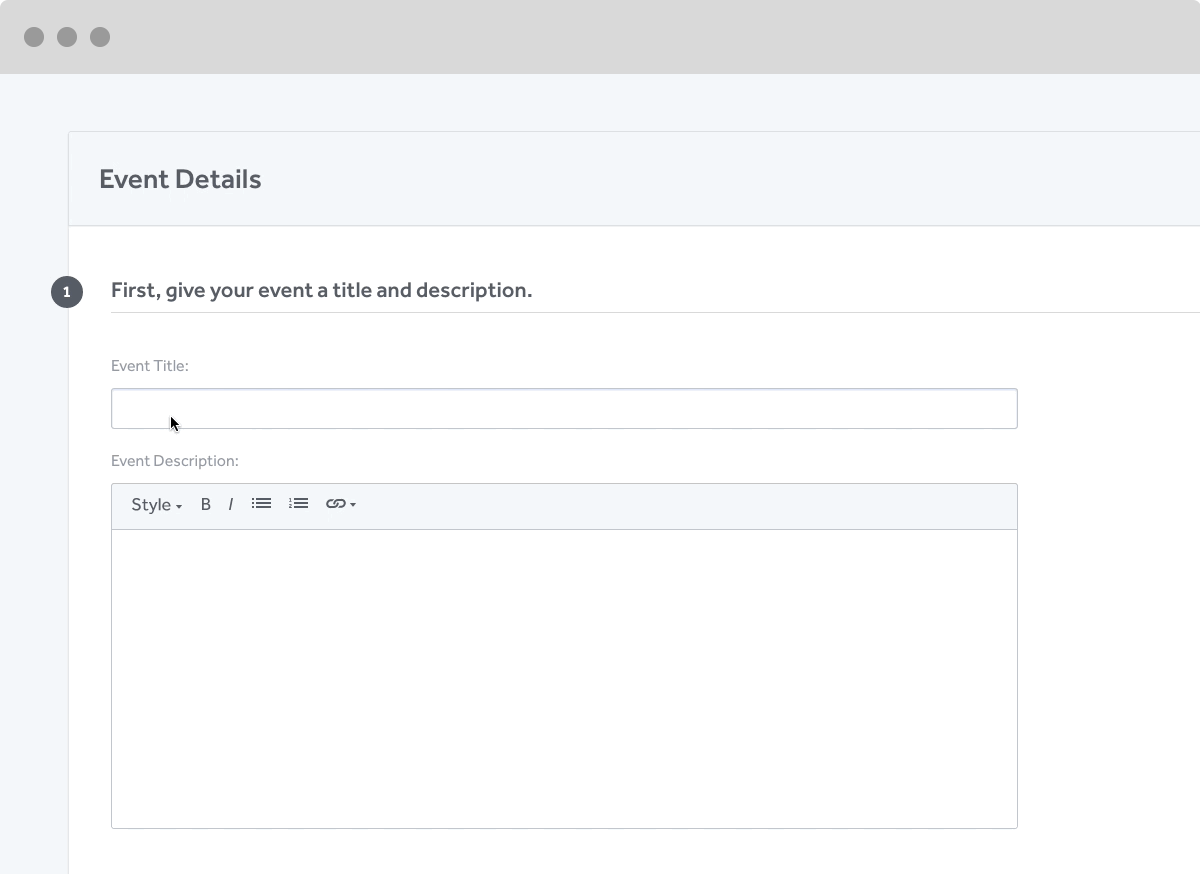Insert a bulleted list
The width and height of the screenshot is (1200, 874).
(x=261, y=504)
